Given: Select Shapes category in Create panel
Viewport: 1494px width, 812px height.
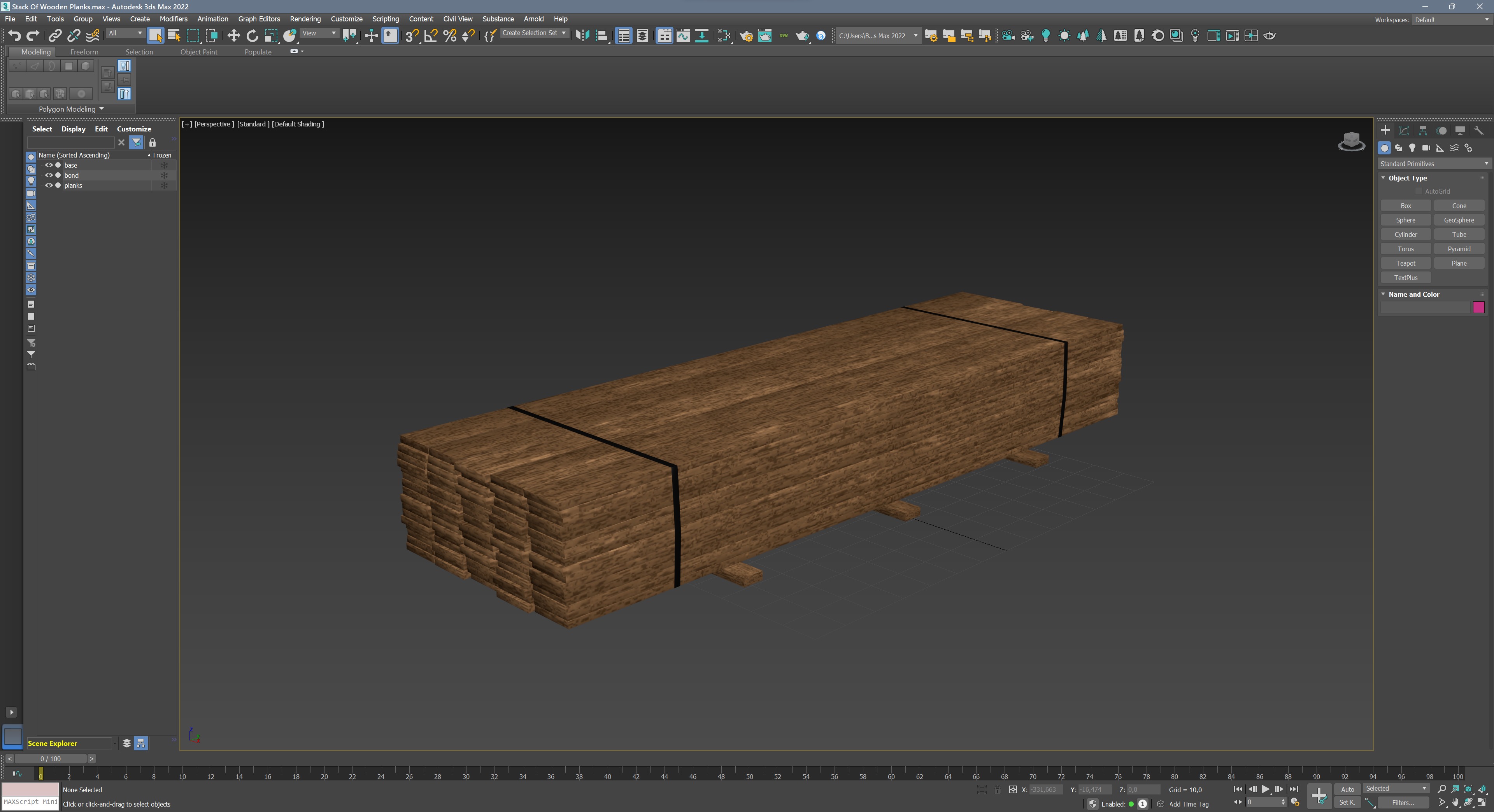Looking at the screenshot, I should [1398, 148].
